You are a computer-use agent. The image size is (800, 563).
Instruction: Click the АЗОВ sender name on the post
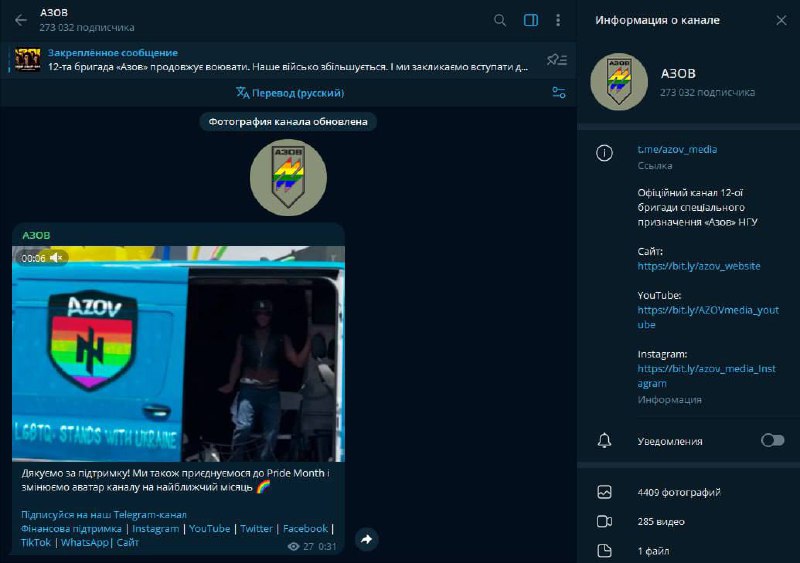(x=36, y=235)
